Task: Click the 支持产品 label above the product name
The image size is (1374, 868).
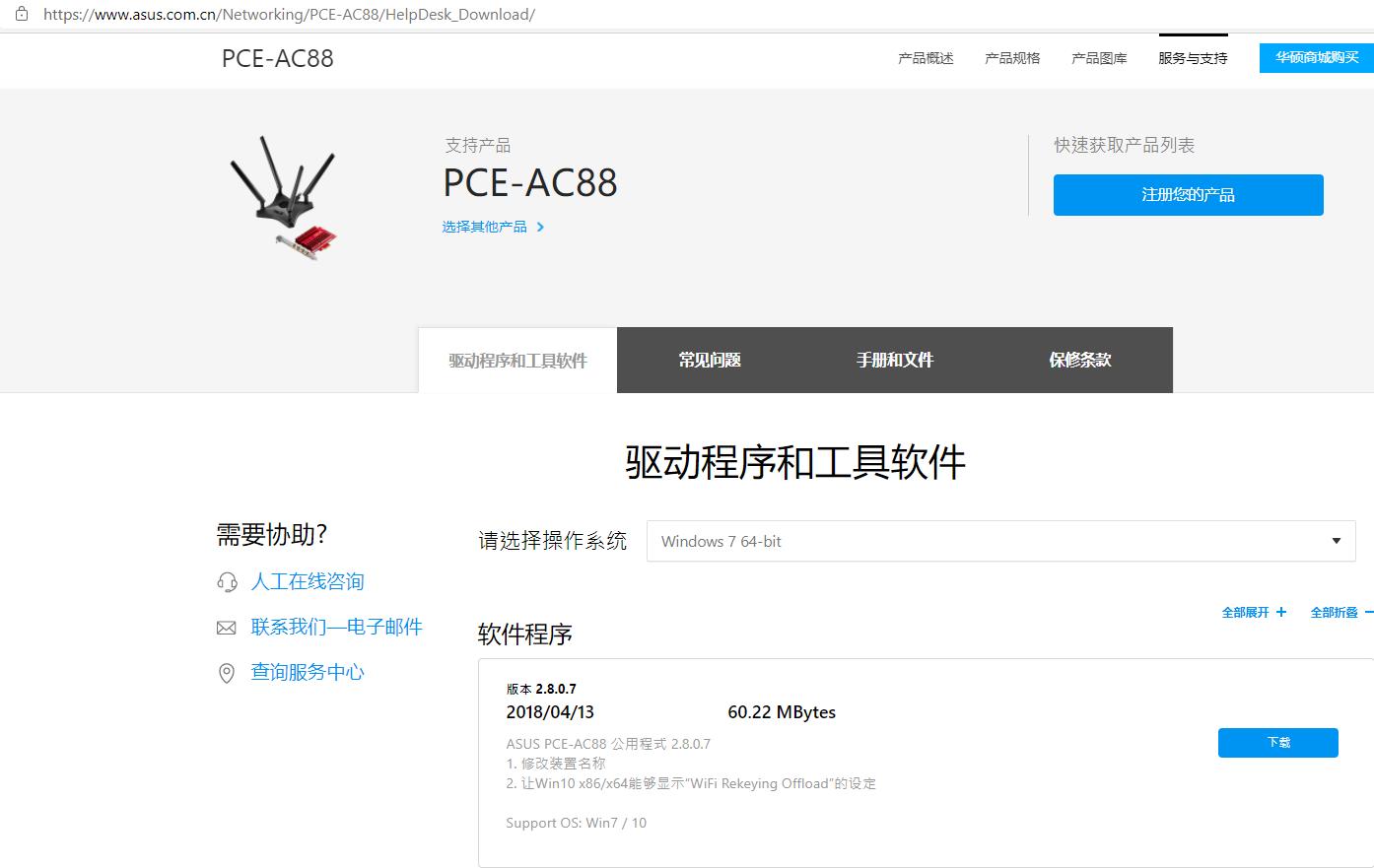Action: pos(478,145)
